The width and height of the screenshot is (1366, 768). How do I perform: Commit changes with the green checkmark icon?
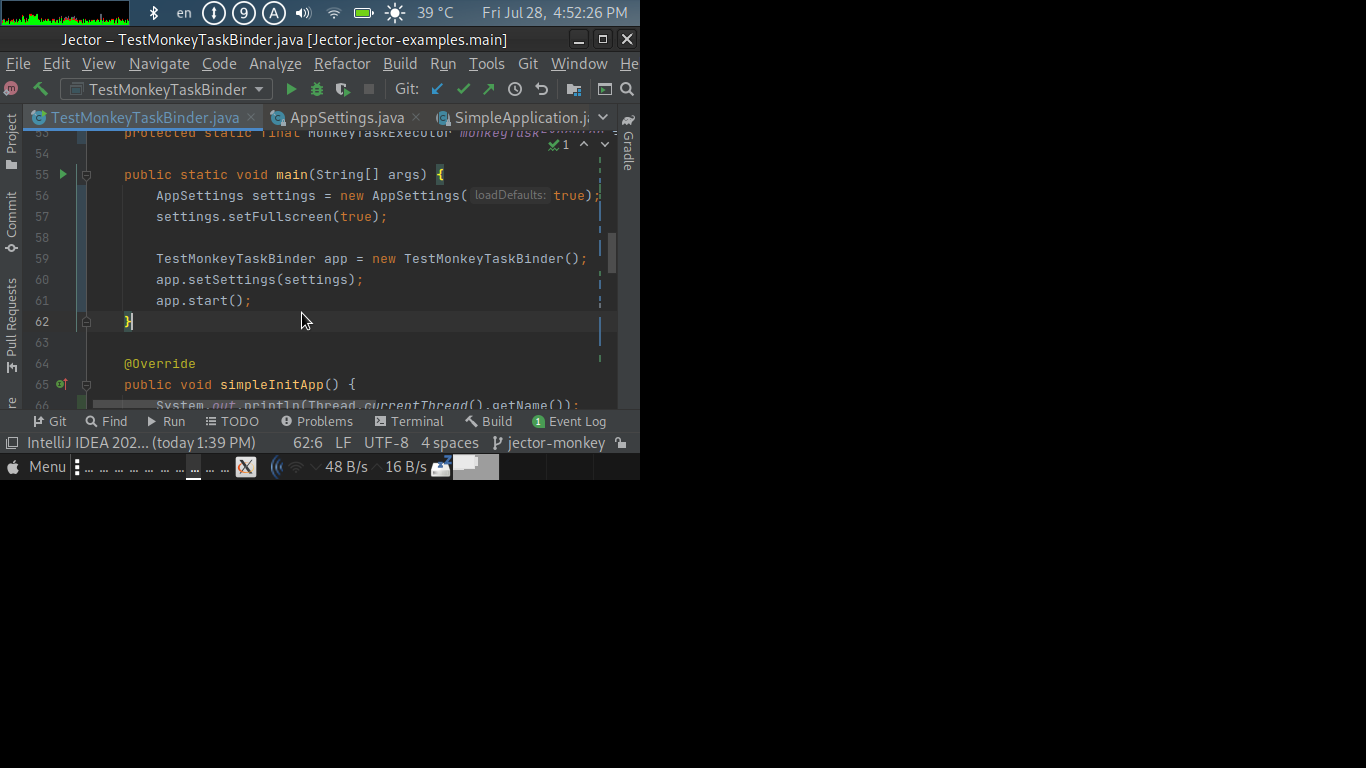(x=463, y=89)
